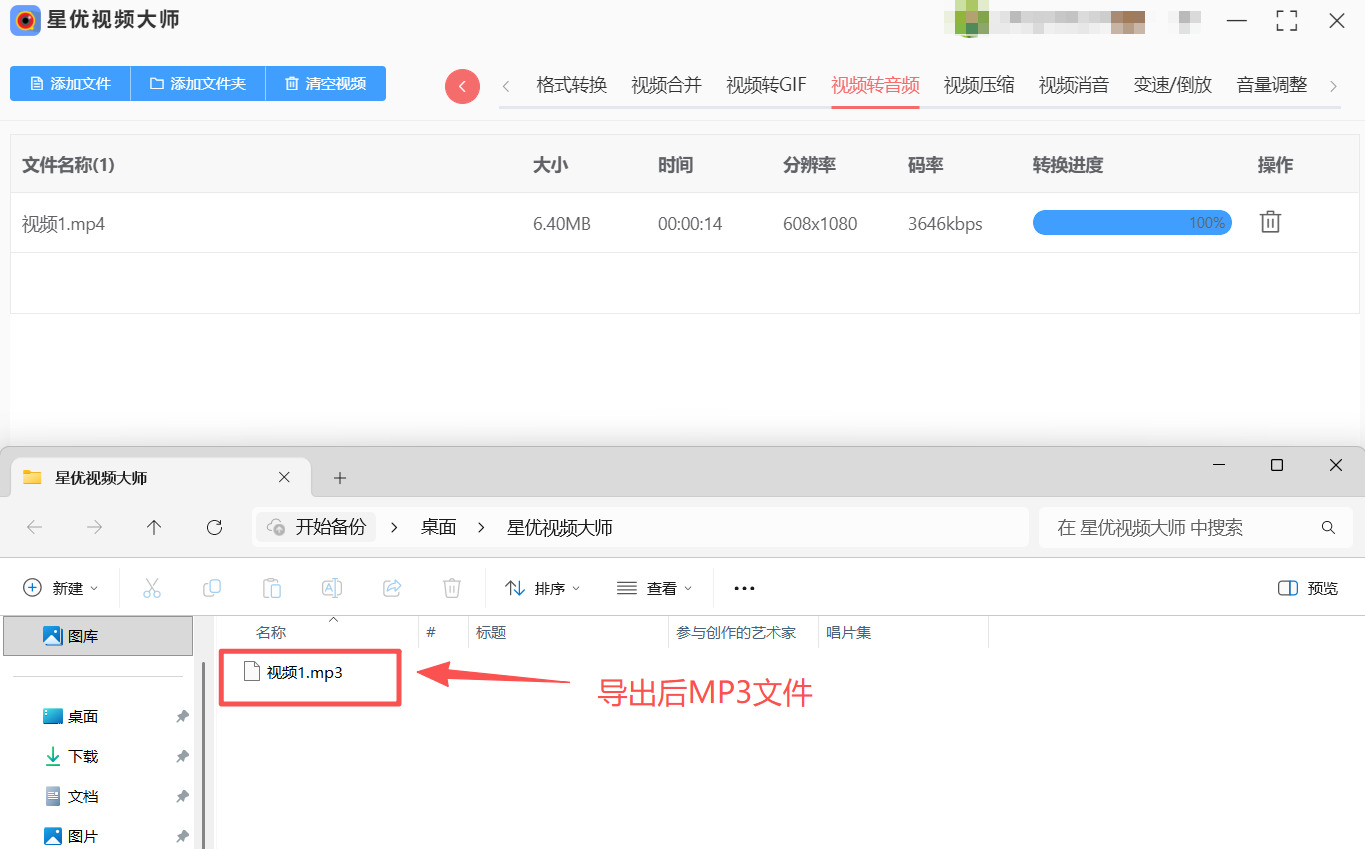1365x849 pixels.
Task: Unpin 文档 using its pin icon
Action: tap(182, 796)
